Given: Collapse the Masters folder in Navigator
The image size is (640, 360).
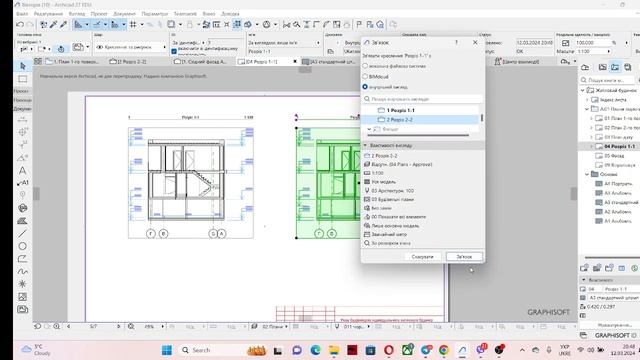Looking at the screenshot, I should pyautogui.click(x=587, y=174).
